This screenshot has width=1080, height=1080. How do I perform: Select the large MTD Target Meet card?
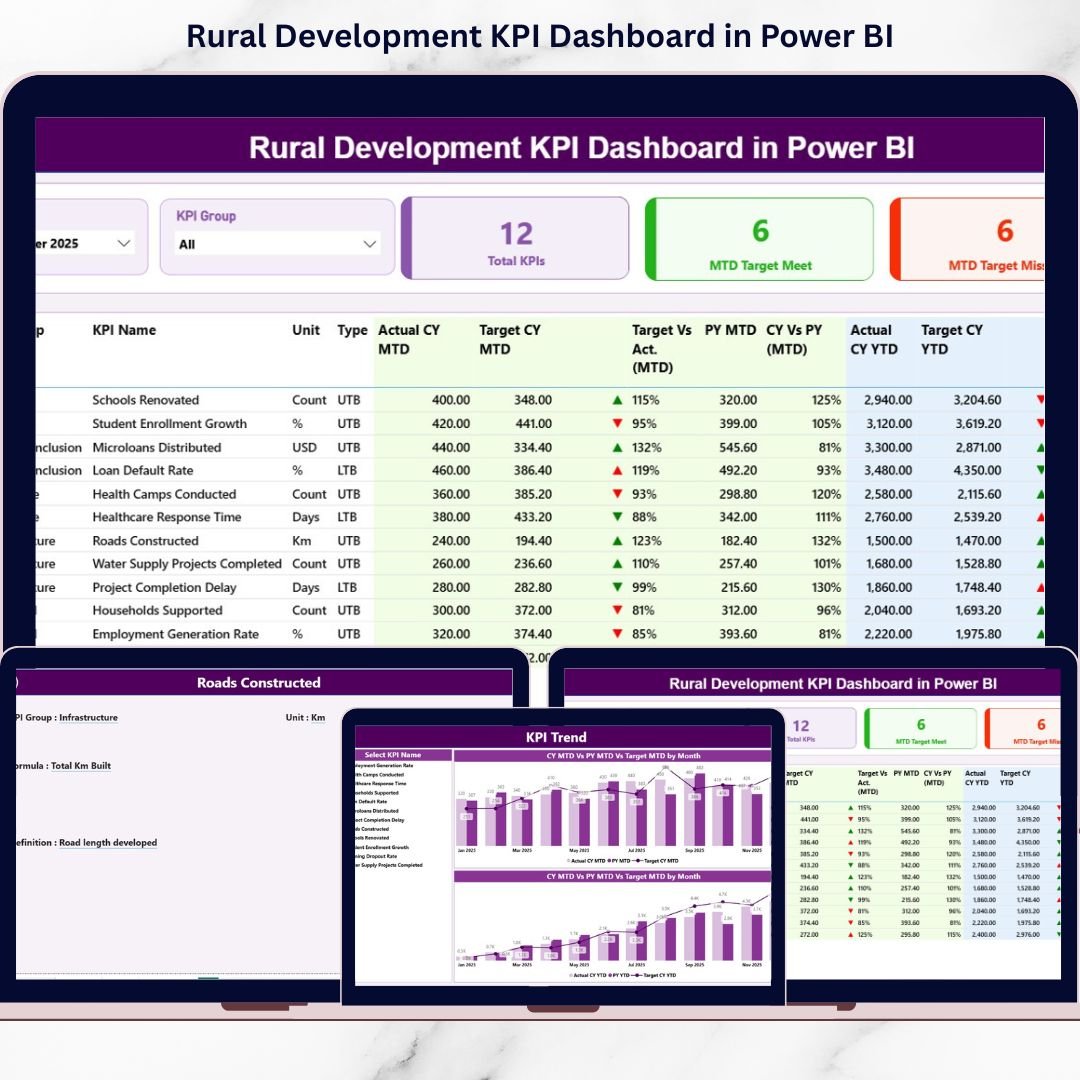760,239
